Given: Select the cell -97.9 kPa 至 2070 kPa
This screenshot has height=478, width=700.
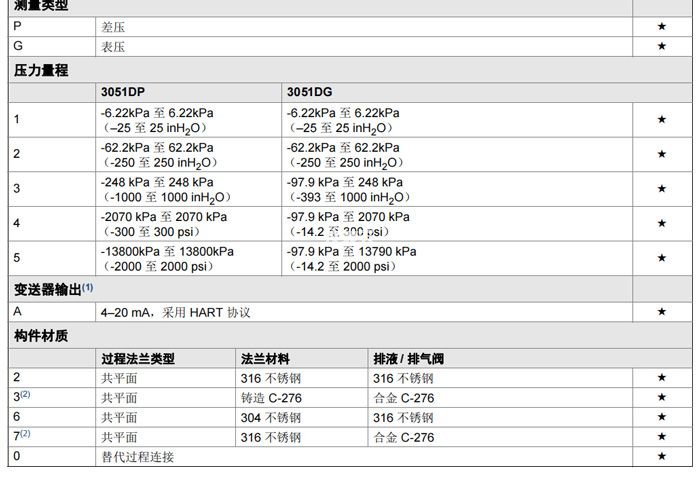Looking at the screenshot, I should (x=457, y=224).
